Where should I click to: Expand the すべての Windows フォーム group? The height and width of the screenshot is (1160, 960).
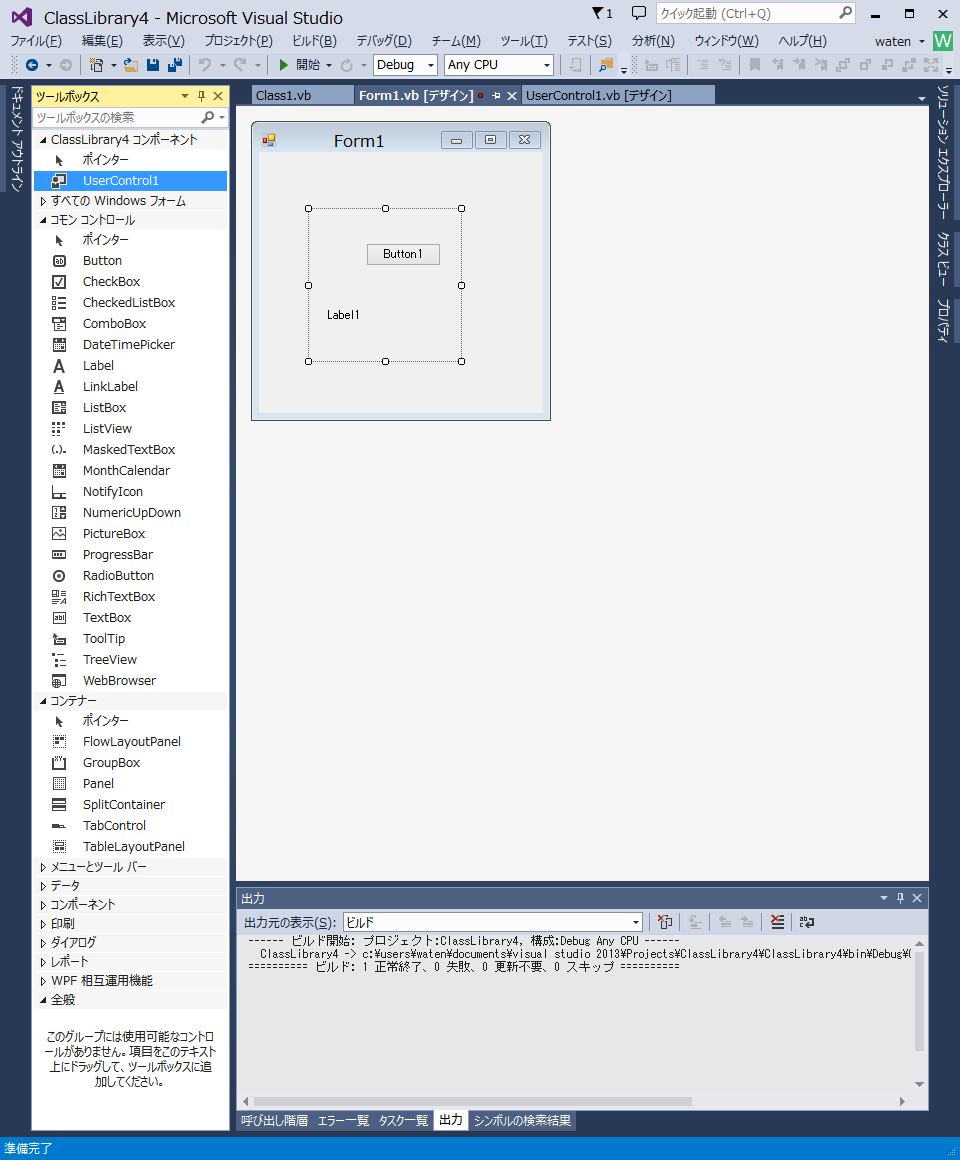pyautogui.click(x=43, y=201)
